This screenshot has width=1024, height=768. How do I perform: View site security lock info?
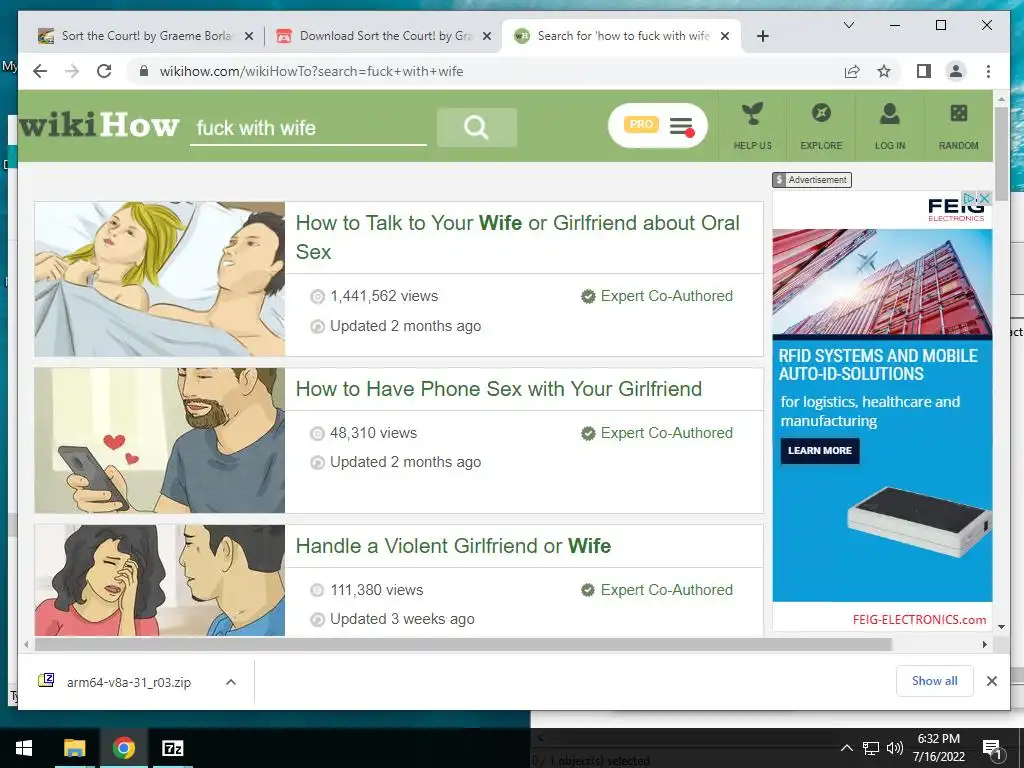(x=144, y=71)
